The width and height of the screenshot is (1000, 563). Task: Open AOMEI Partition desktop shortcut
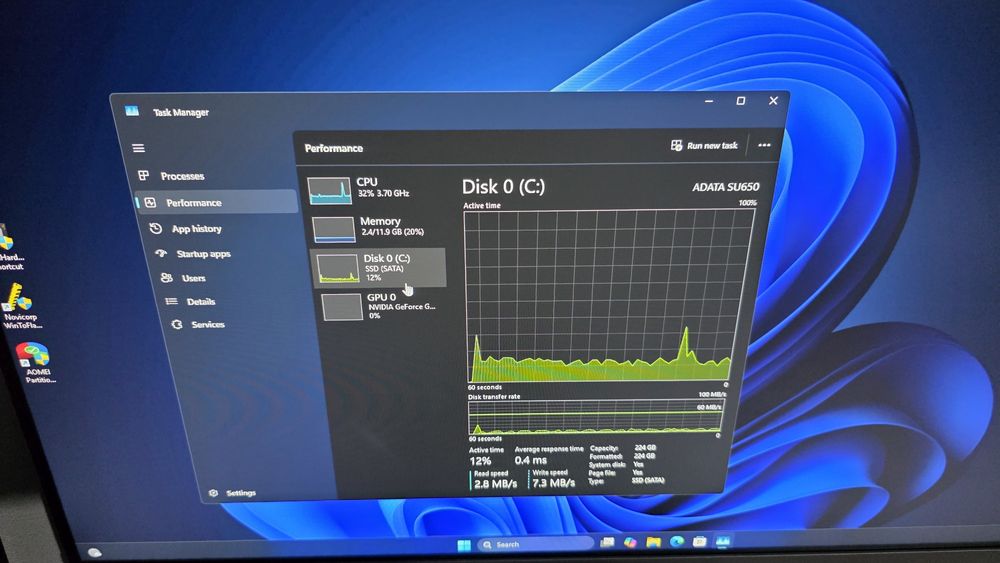click(36, 363)
